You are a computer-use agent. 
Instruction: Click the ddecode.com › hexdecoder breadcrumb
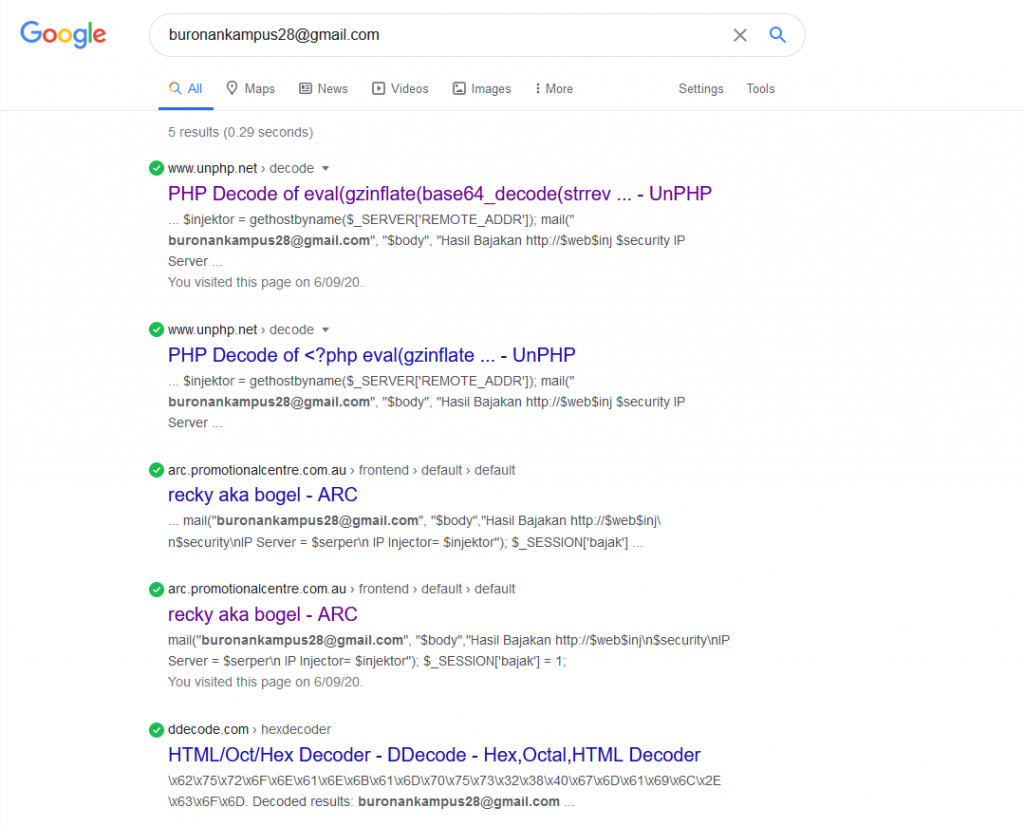249,729
